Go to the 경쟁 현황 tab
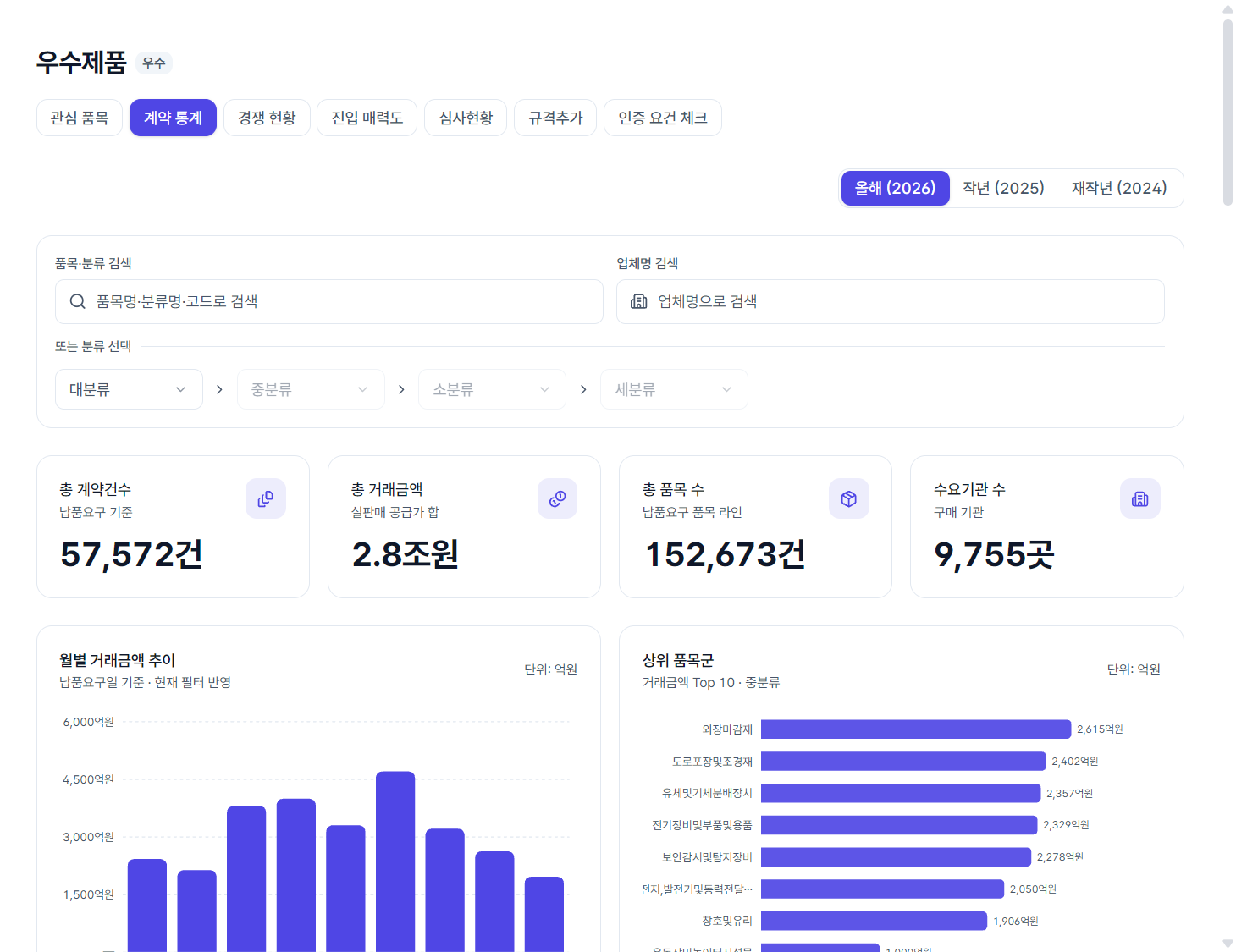Viewport: 1236px width, 952px height. point(267,118)
